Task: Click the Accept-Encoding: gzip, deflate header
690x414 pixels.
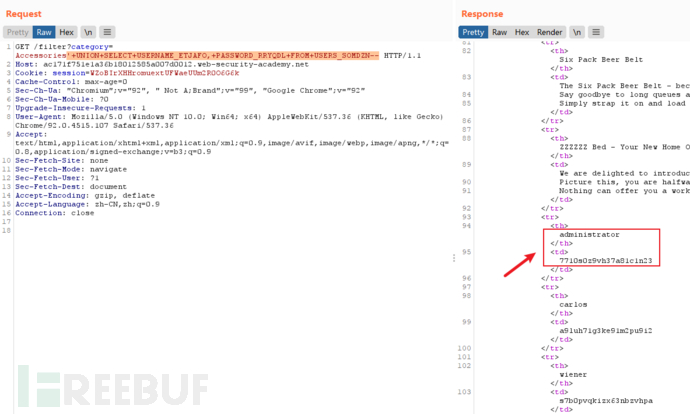Action: coord(85,196)
